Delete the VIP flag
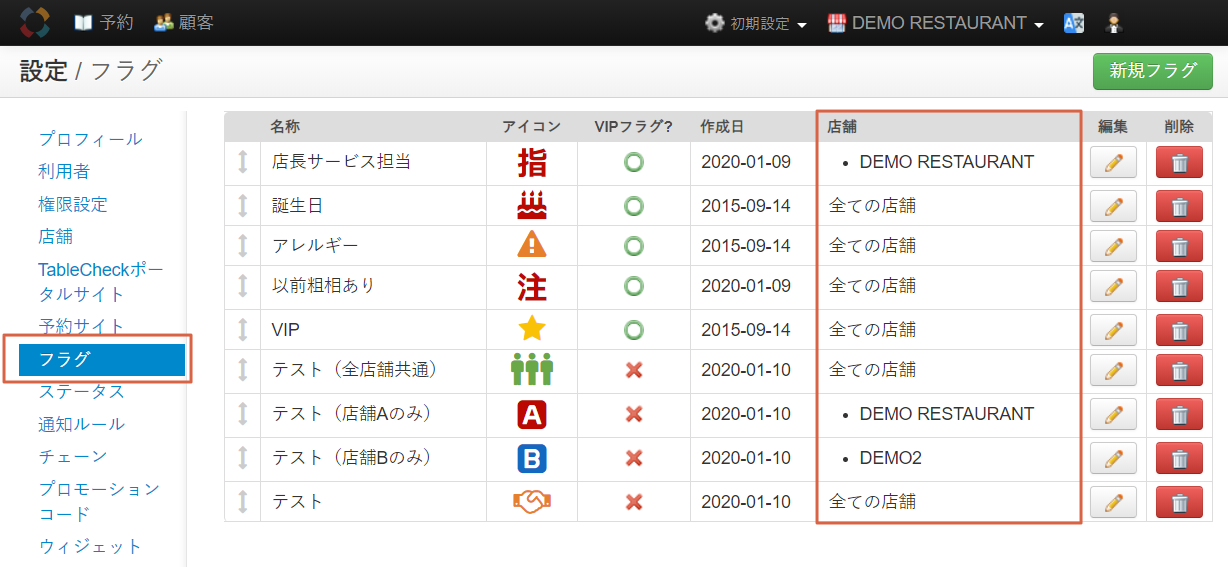The image size is (1228, 567). pyautogui.click(x=1179, y=330)
